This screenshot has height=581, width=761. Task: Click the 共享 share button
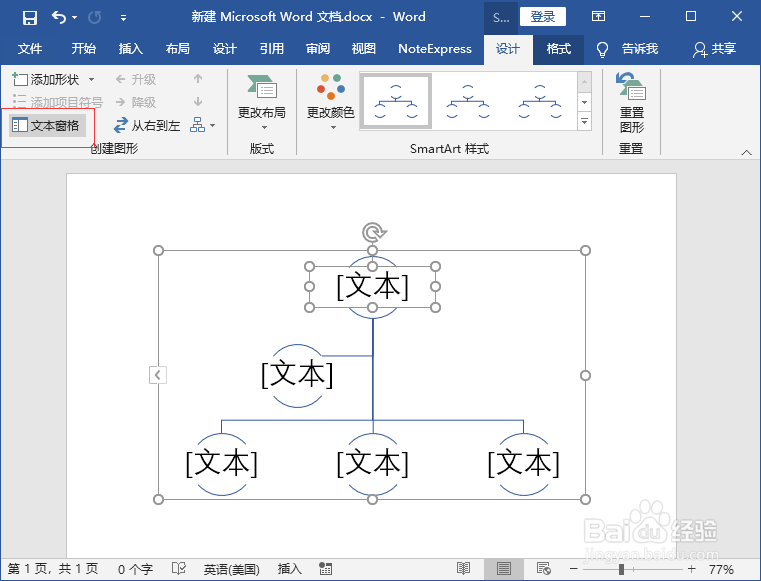[x=714, y=49]
